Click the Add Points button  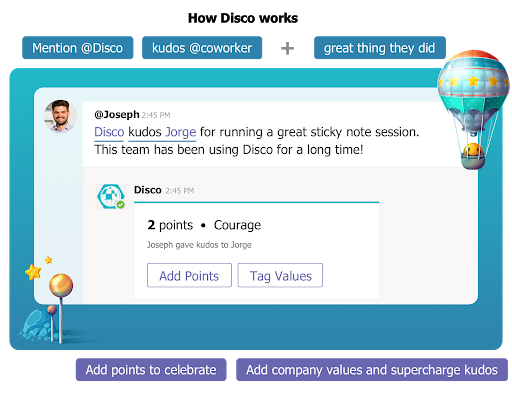(189, 275)
